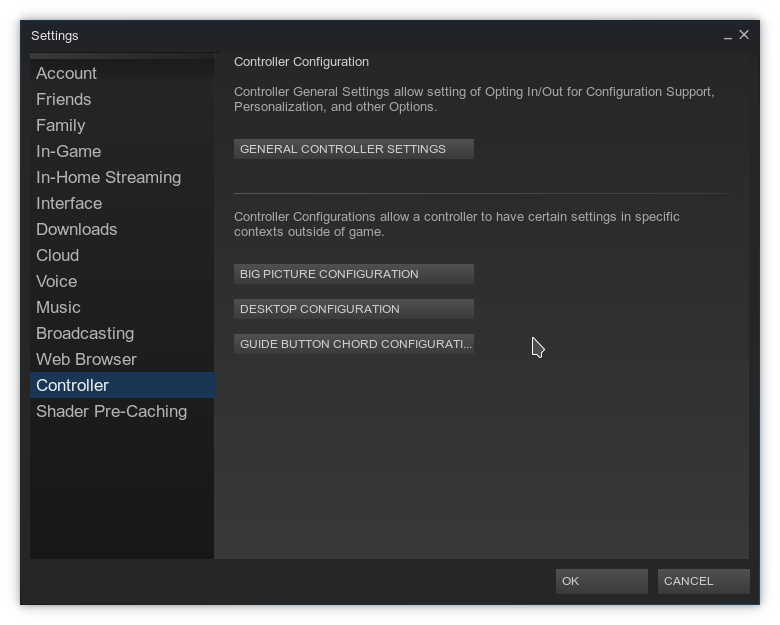The image size is (780, 625).
Task: Open the Account settings category
Action: point(66,74)
